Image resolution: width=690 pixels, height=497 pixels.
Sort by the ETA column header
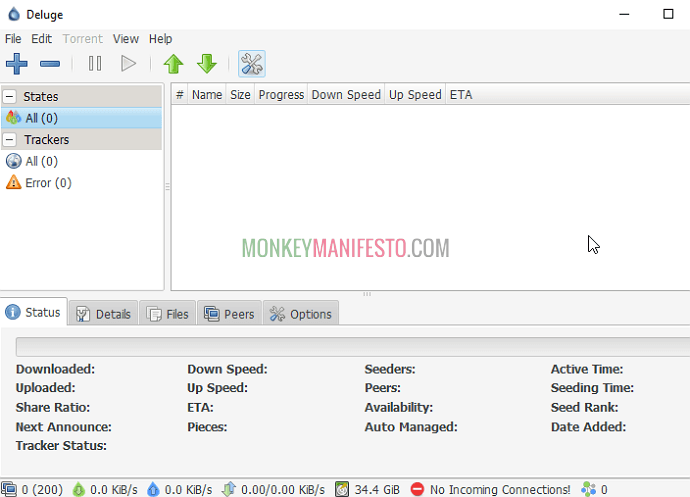461,95
